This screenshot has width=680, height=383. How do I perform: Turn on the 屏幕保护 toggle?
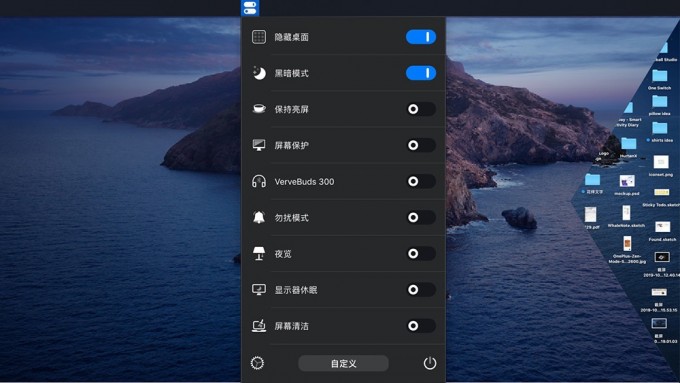point(421,145)
